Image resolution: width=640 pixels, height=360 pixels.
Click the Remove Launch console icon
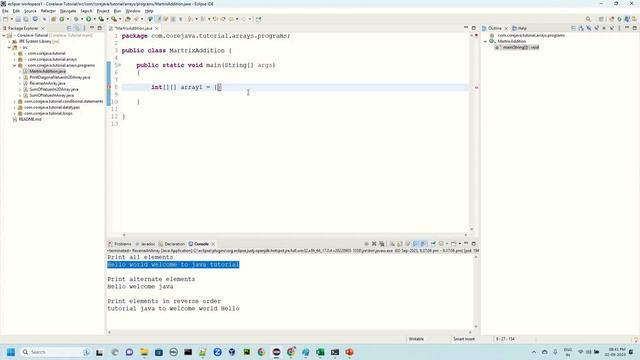click(x=374, y=244)
